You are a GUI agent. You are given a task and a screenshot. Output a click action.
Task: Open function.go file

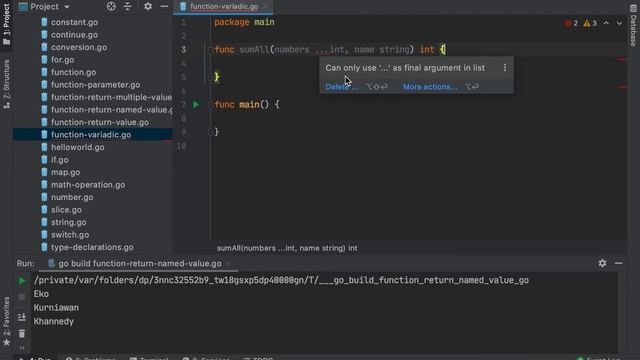coord(73,72)
